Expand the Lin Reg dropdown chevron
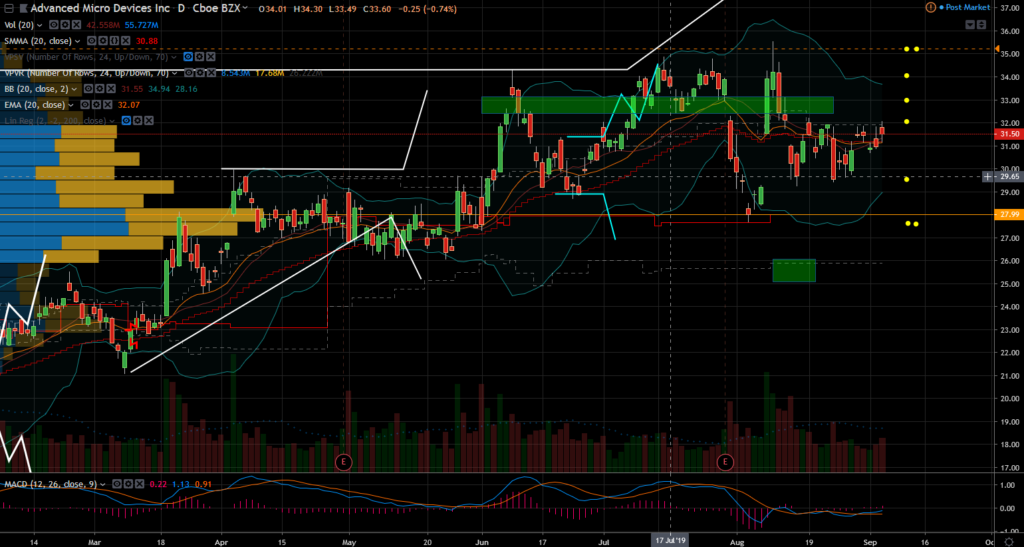 pos(112,121)
